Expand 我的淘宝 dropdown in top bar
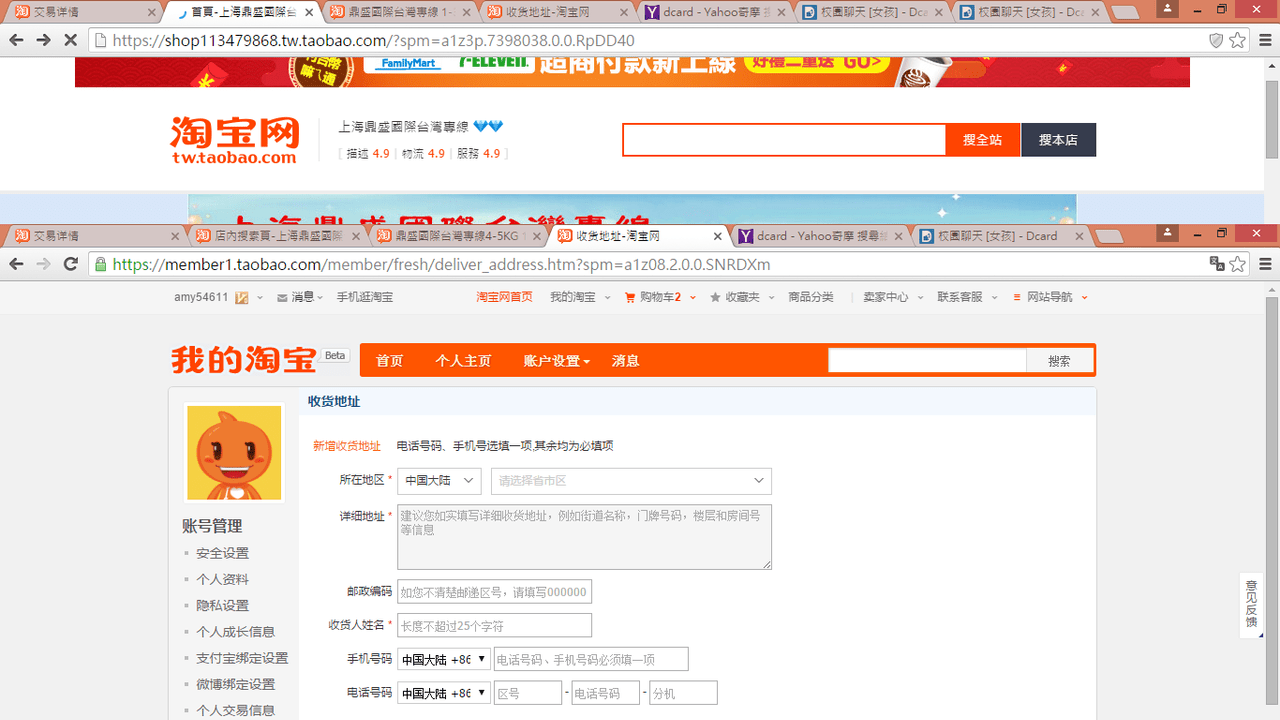The width and height of the screenshot is (1280, 720). click(x=580, y=297)
